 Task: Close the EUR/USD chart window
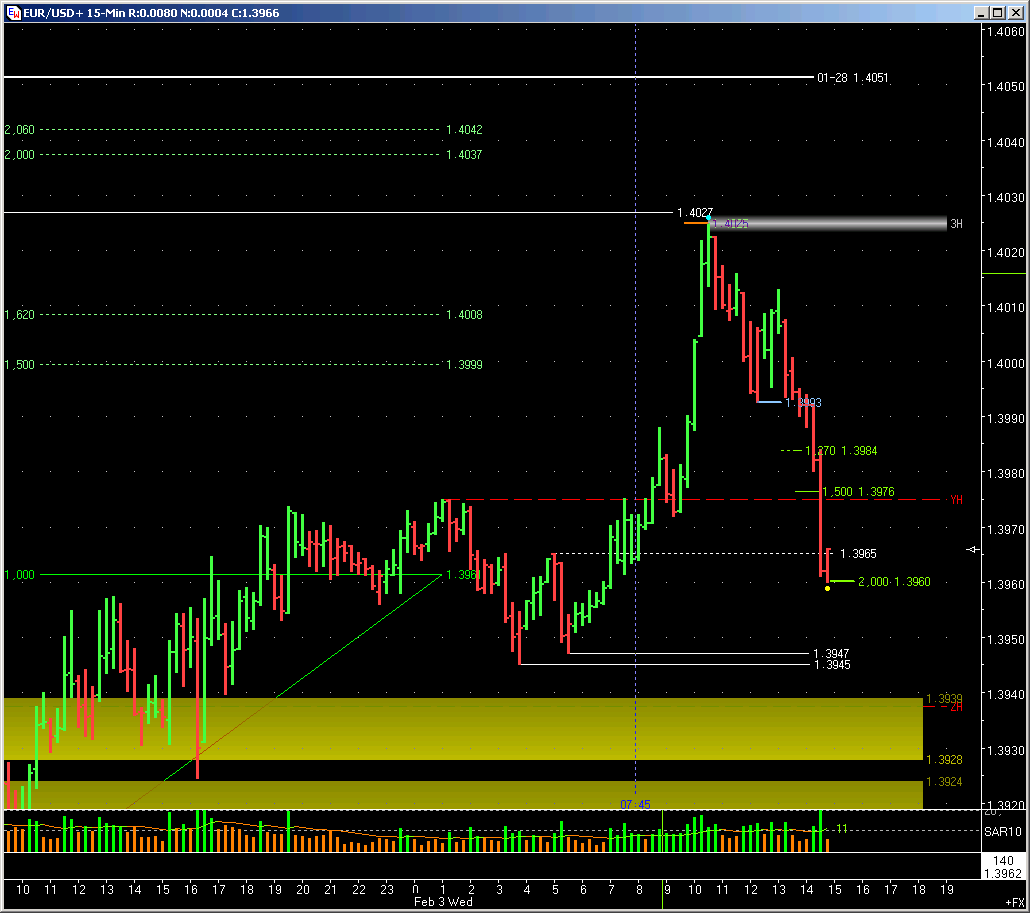coord(1015,12)
